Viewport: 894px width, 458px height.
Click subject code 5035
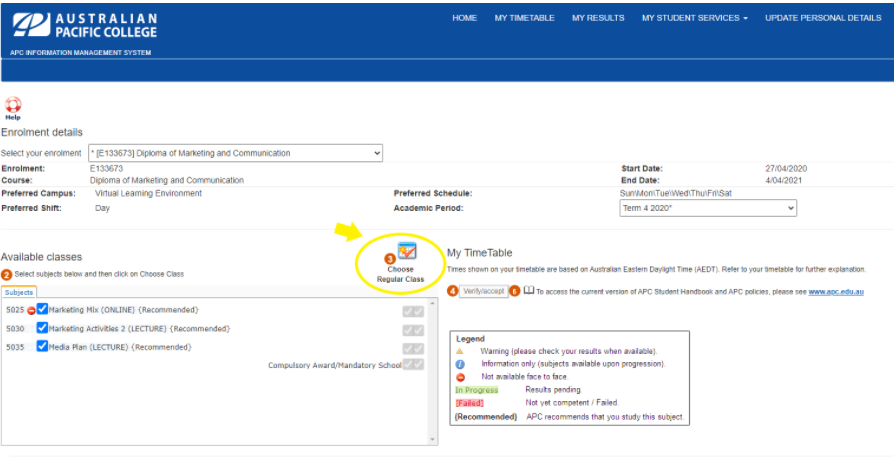point(15,347)
